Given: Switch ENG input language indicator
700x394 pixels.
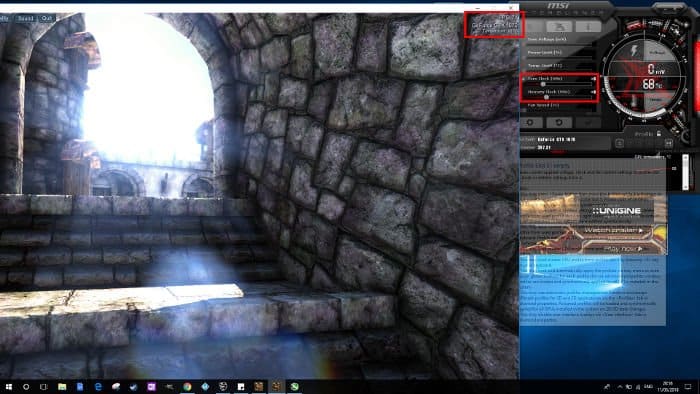Looking at the screenshot, I should 649,386.
